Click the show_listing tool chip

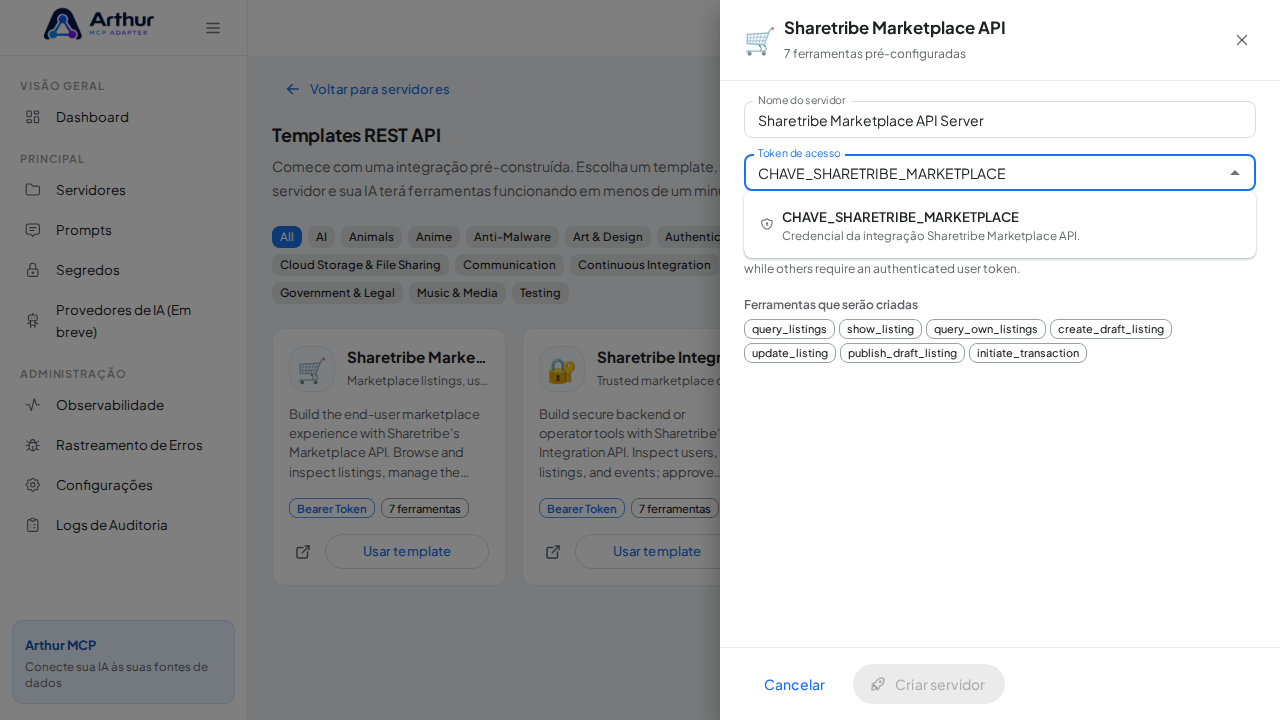click(880, 329)
